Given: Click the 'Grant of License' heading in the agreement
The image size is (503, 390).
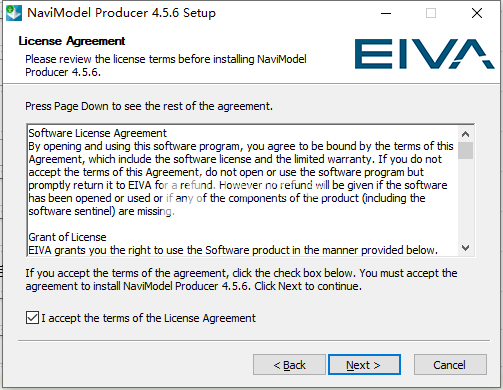Looking at the screenshot, I should 67,237.
